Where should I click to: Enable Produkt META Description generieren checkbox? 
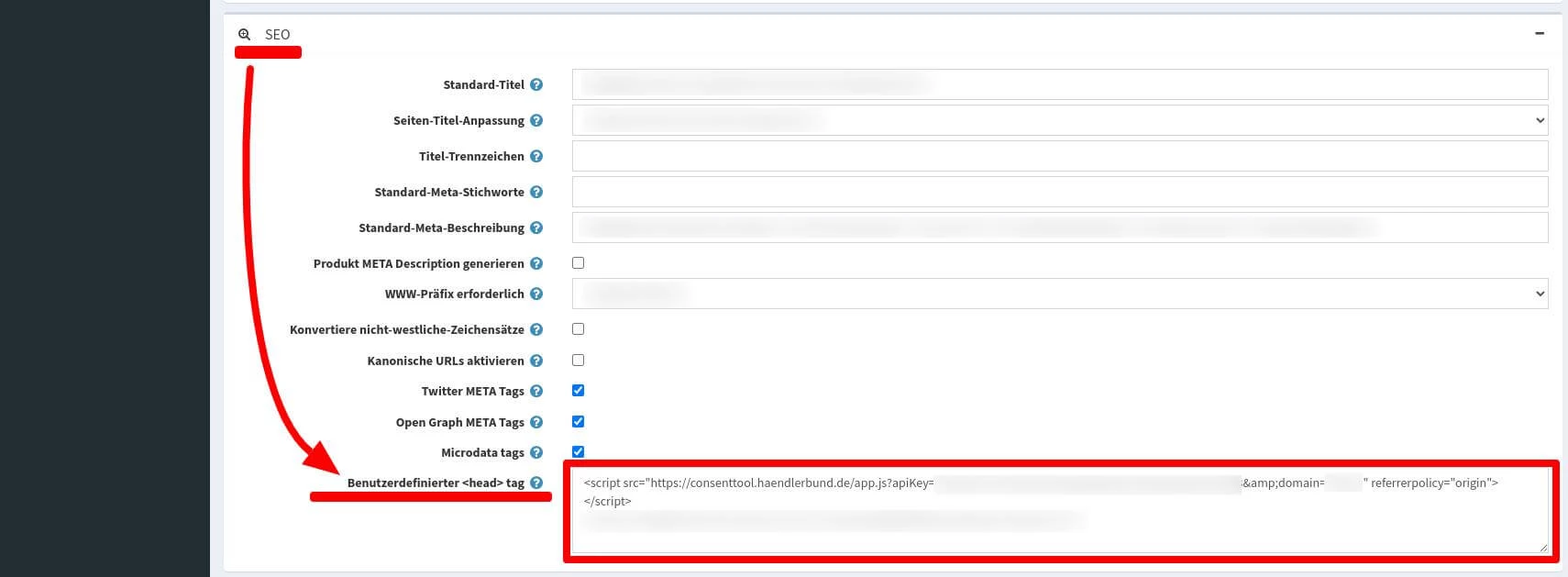[578, 263]
